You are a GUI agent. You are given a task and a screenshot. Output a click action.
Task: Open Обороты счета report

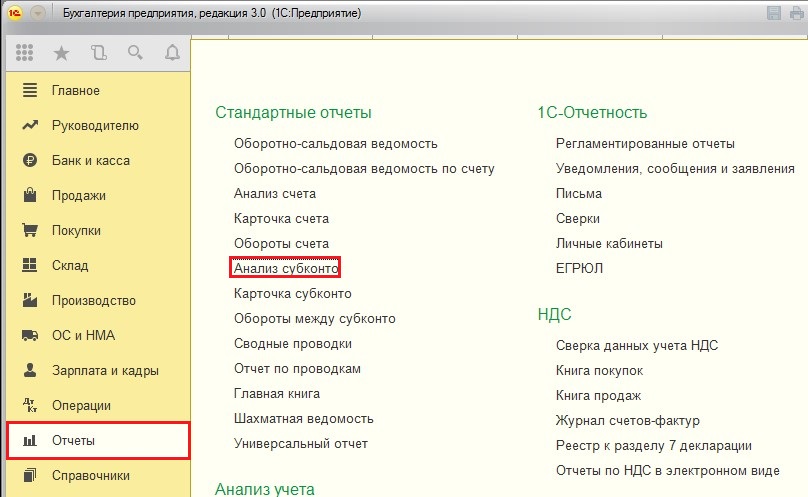point(281,243)
